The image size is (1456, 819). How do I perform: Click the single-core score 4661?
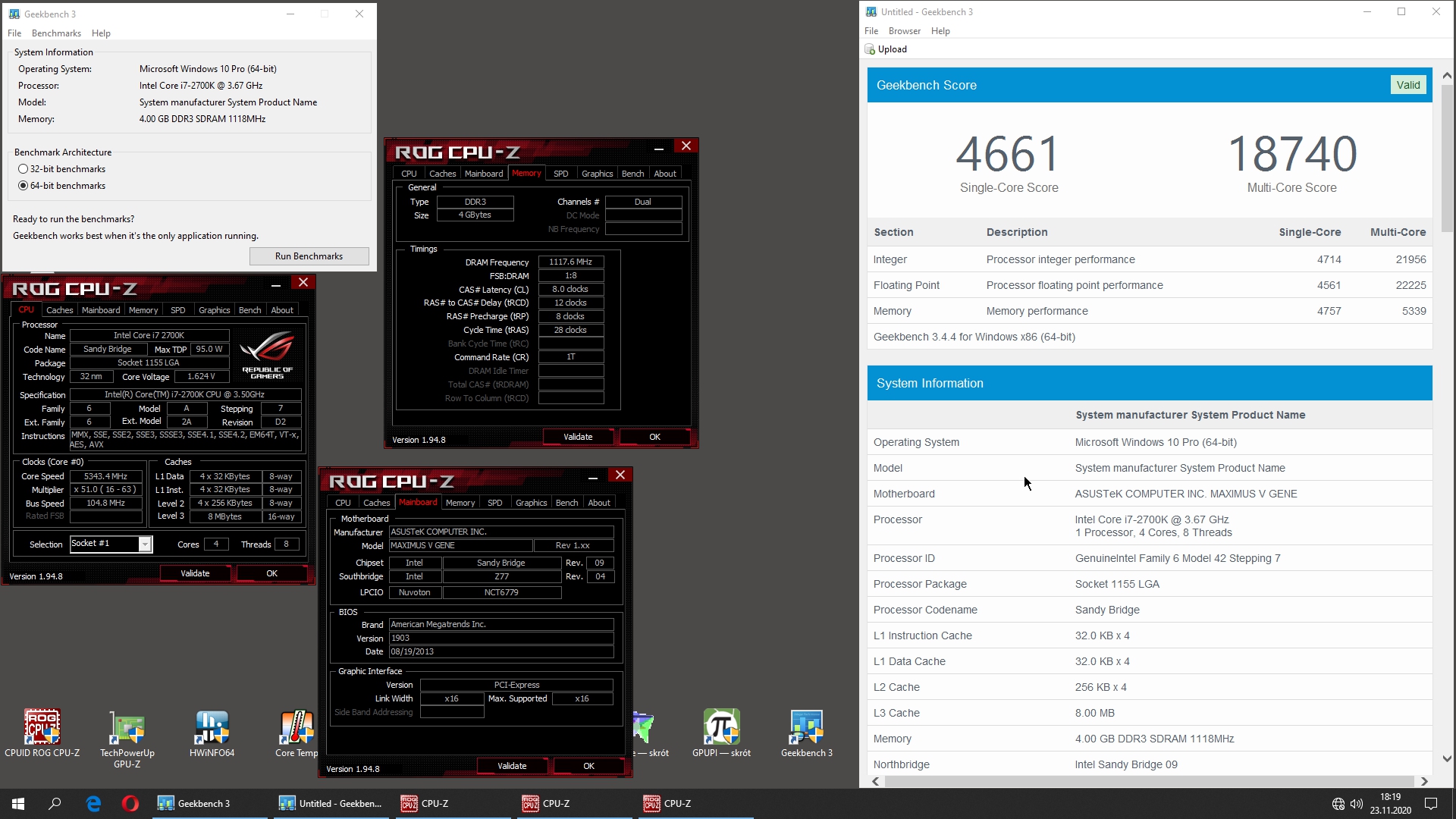[x=1008, y=154]
